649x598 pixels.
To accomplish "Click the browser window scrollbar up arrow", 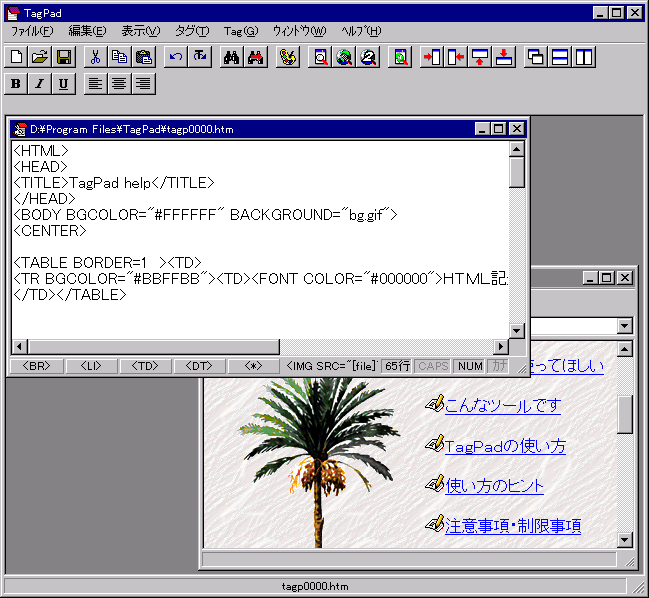I will tap(625, 349).
